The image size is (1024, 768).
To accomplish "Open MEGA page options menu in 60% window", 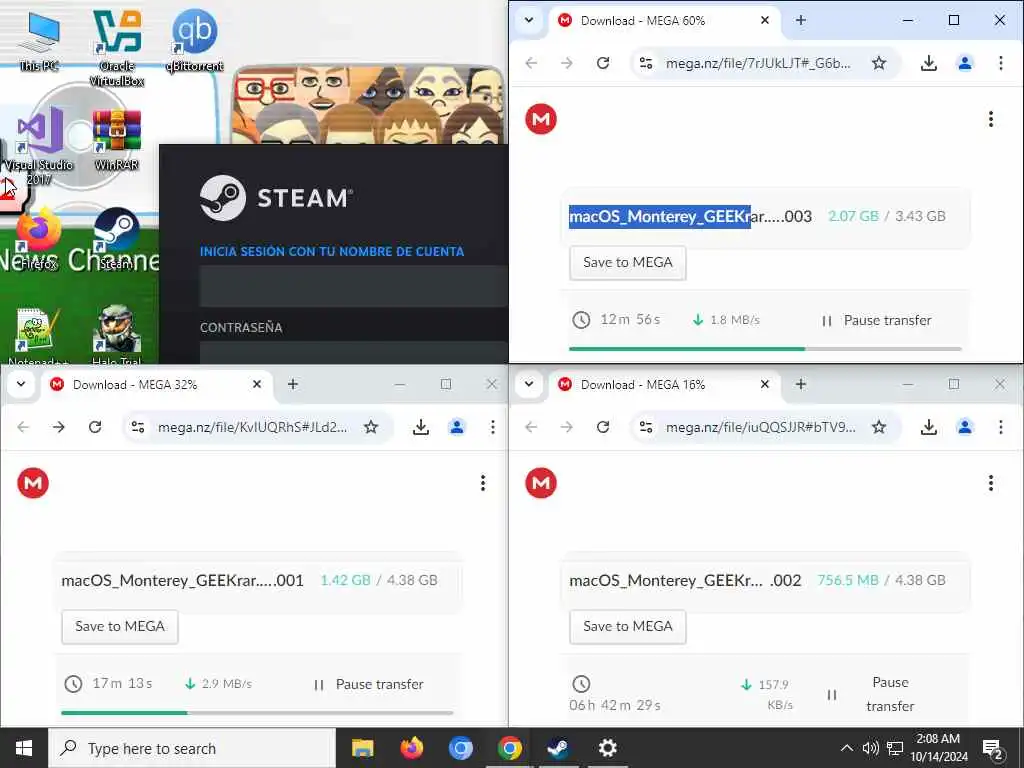I will pos(991,119).
